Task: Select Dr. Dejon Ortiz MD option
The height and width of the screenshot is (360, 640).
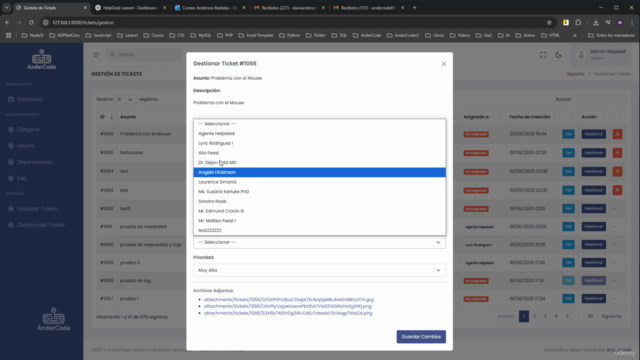Action: pyautogui.click(x=319, y=162)
